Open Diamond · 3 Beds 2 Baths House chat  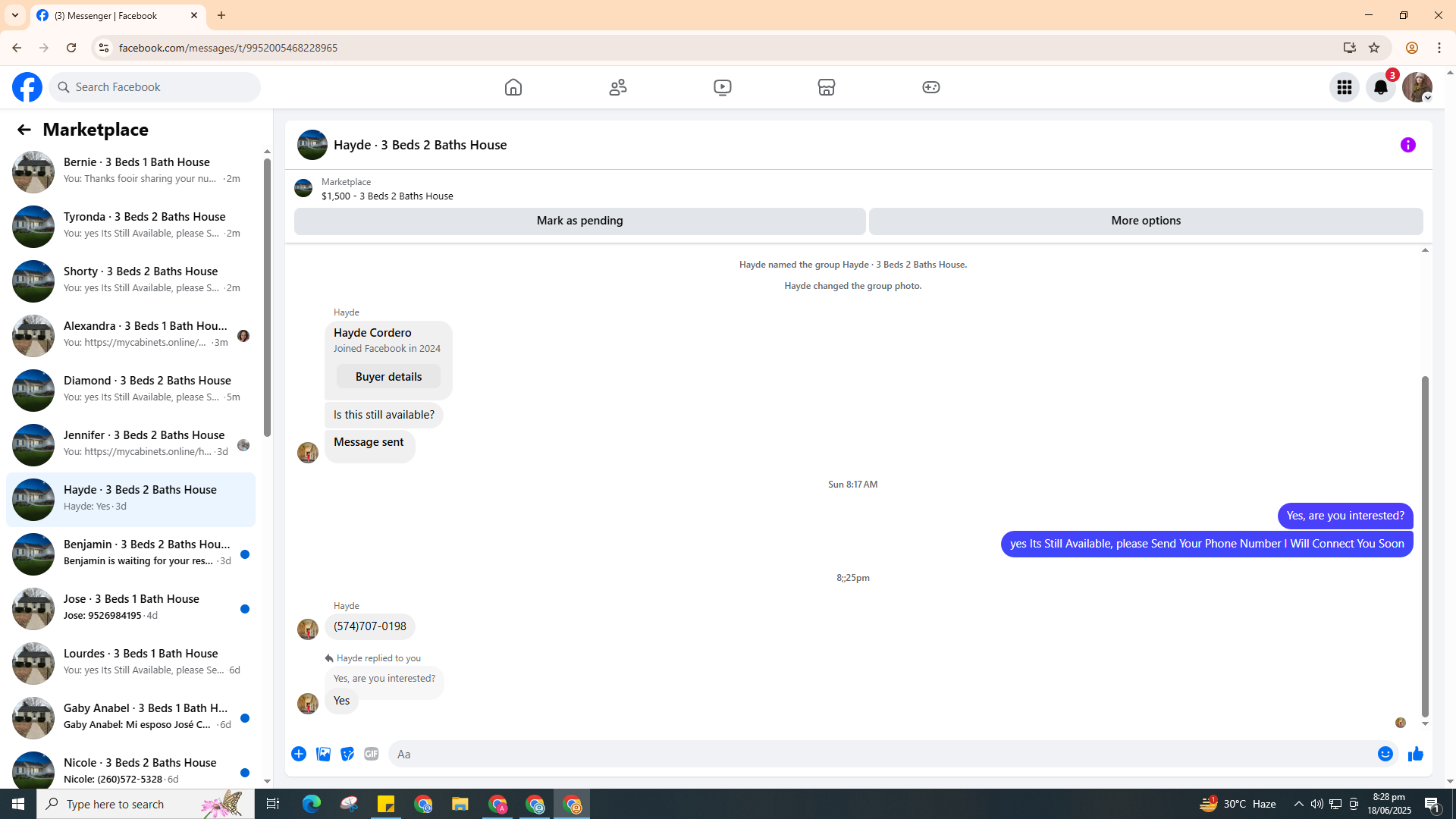coord(130,391)
